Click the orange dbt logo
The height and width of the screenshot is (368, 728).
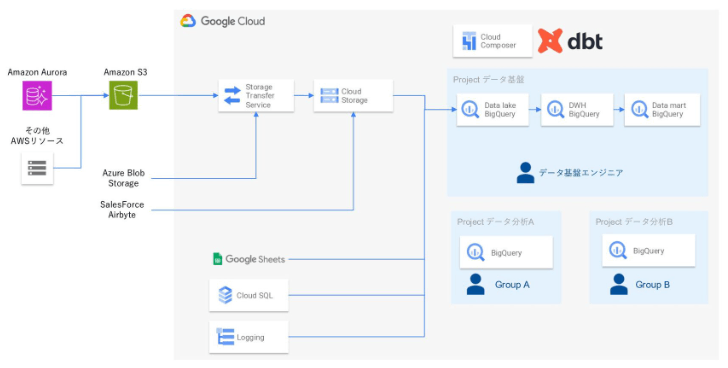click(550, 41)
